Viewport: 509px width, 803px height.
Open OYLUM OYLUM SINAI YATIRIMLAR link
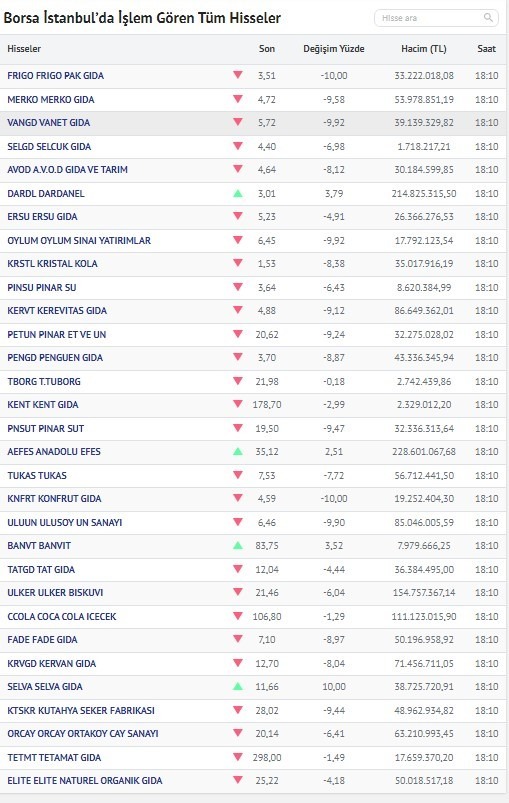79,241
